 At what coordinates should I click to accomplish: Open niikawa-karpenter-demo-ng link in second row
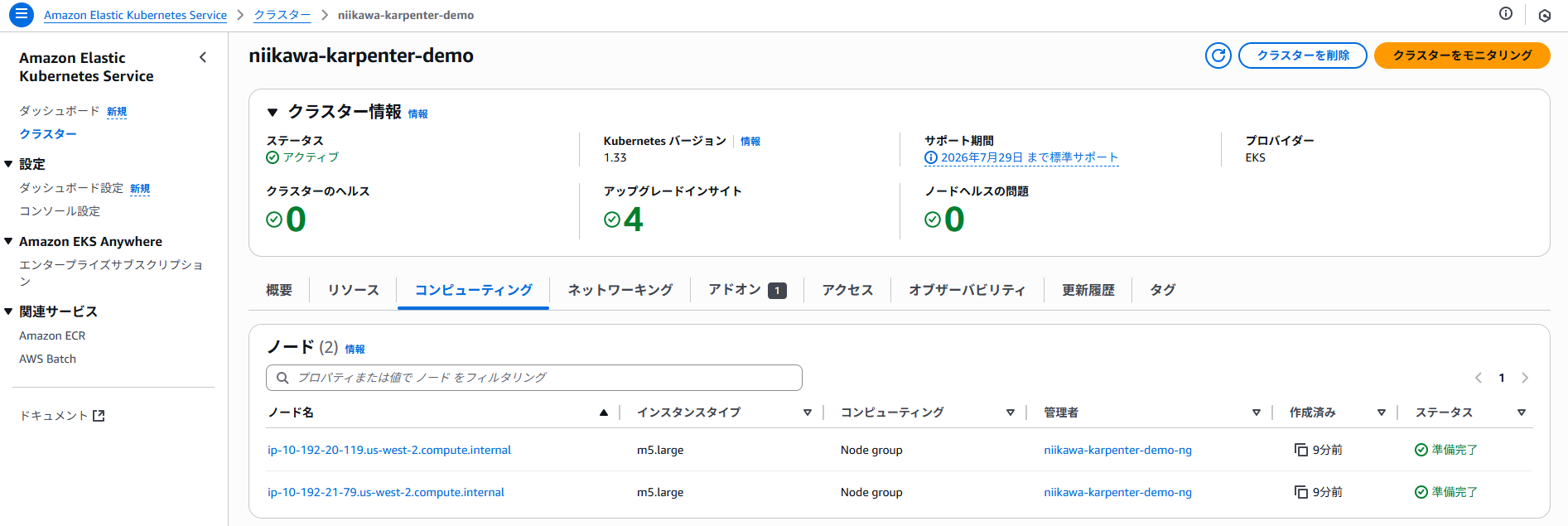point(1118,492)
